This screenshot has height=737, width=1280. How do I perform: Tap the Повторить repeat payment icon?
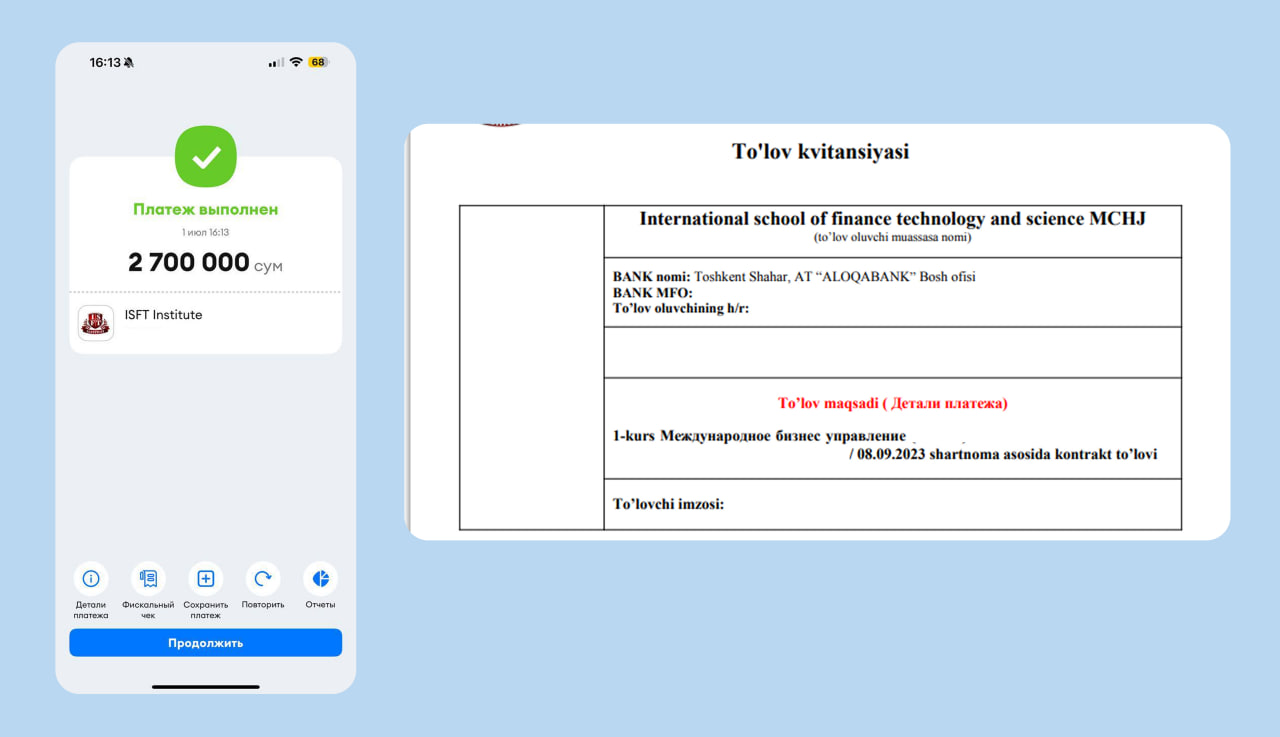(263, 579)
